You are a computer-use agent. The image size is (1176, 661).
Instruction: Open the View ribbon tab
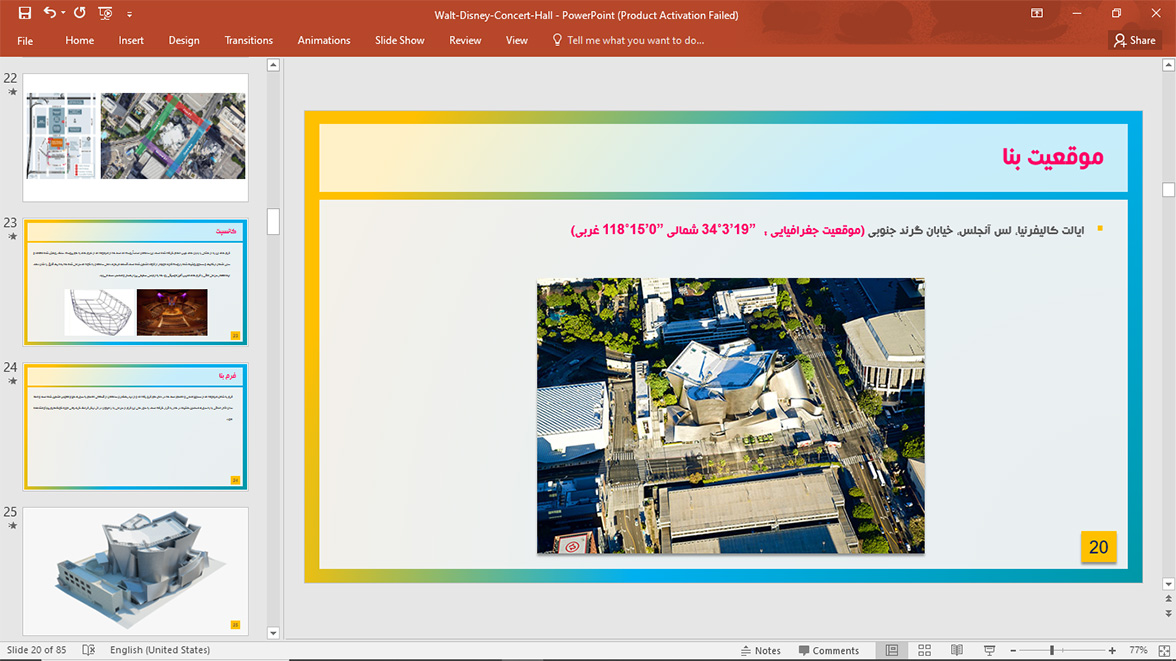[x=517, y=41]
